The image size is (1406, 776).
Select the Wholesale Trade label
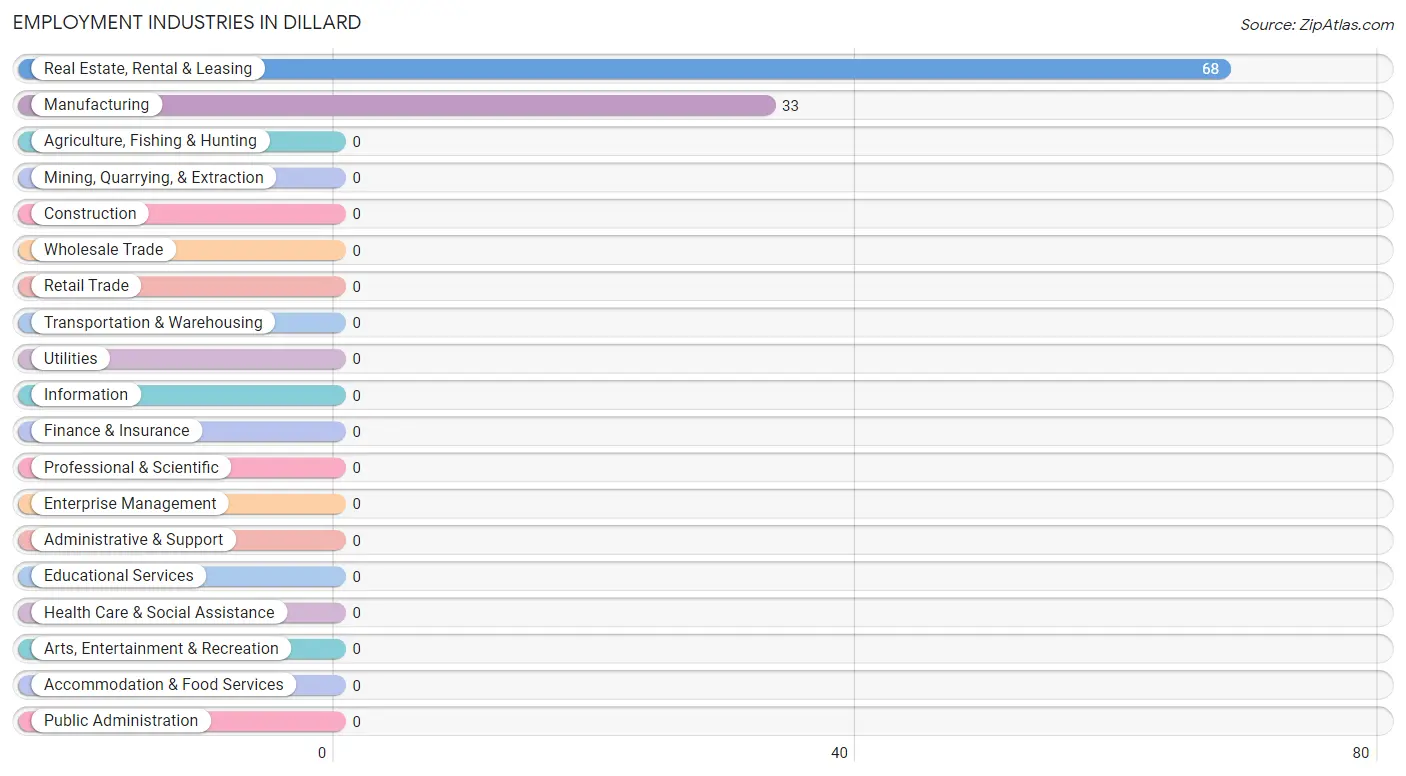[103, 250]
